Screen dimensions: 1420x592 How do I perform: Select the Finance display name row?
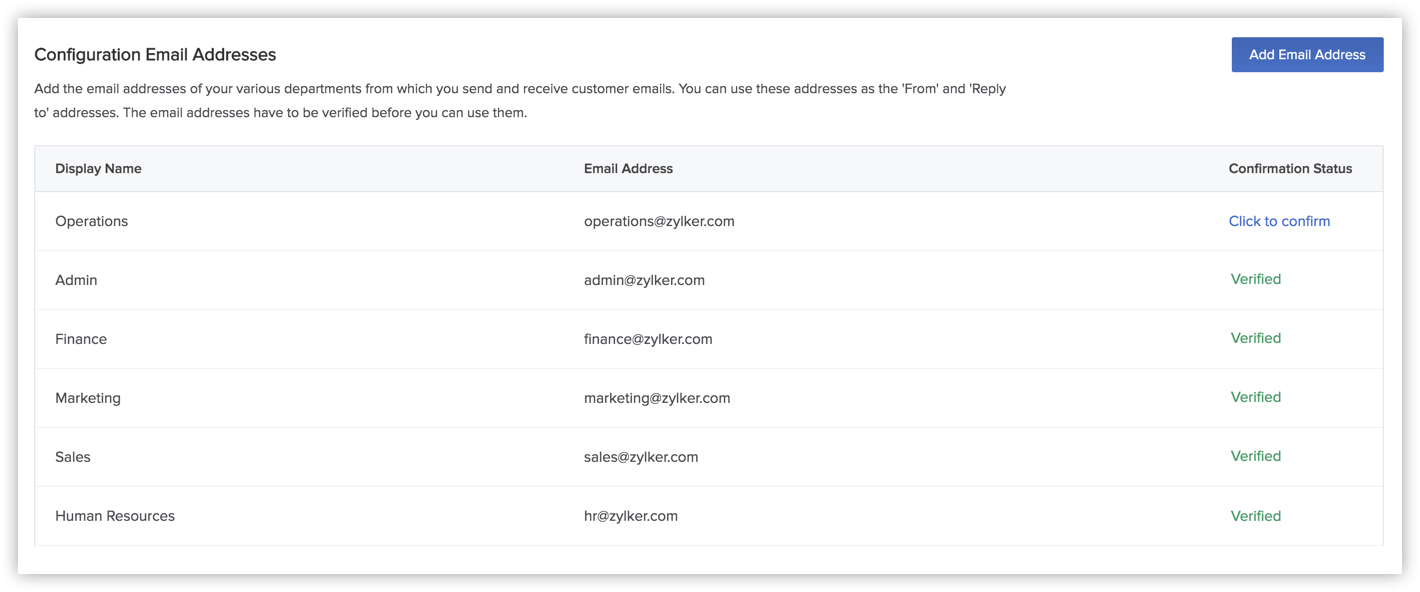(x=81, y=339)
